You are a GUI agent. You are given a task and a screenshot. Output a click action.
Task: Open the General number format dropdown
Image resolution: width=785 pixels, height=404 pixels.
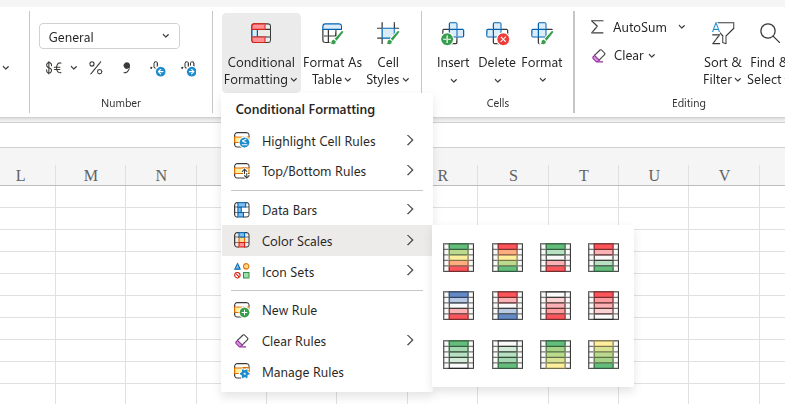click(109, 37)
